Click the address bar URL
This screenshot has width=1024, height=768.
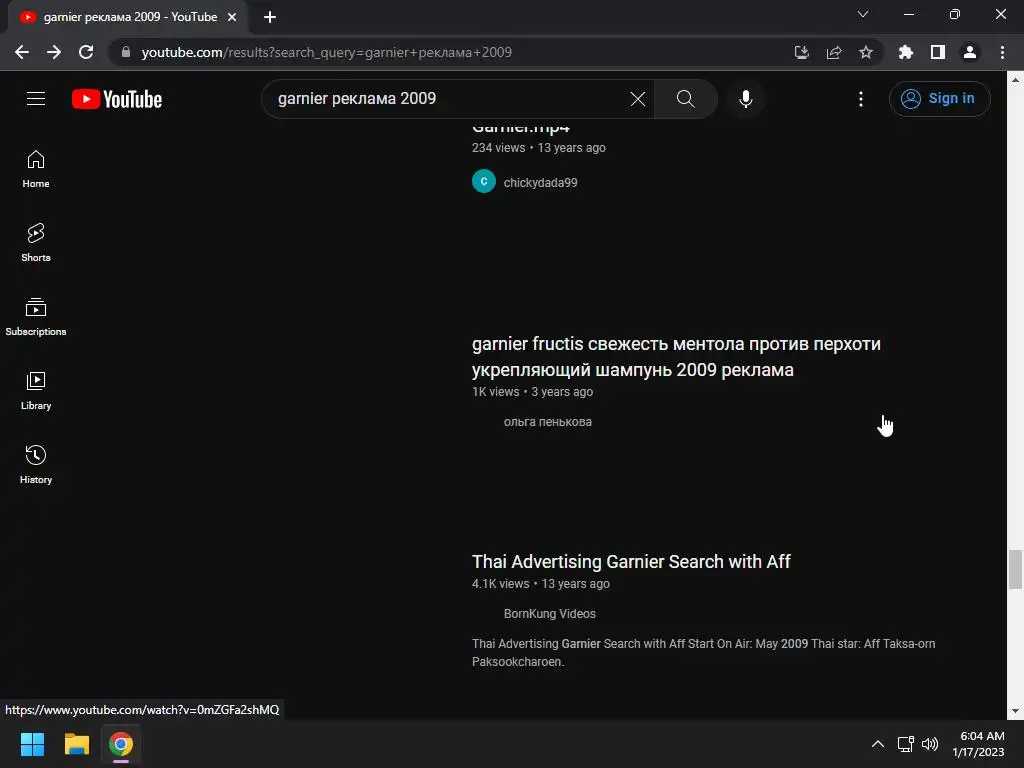pyautogui.click(x=327, y=52)
